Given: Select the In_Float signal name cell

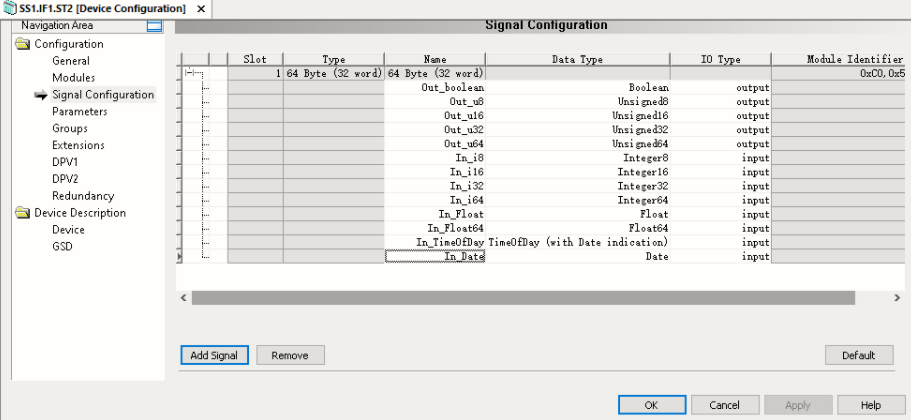Looking at the screenshot, I should tap(435, 214).
